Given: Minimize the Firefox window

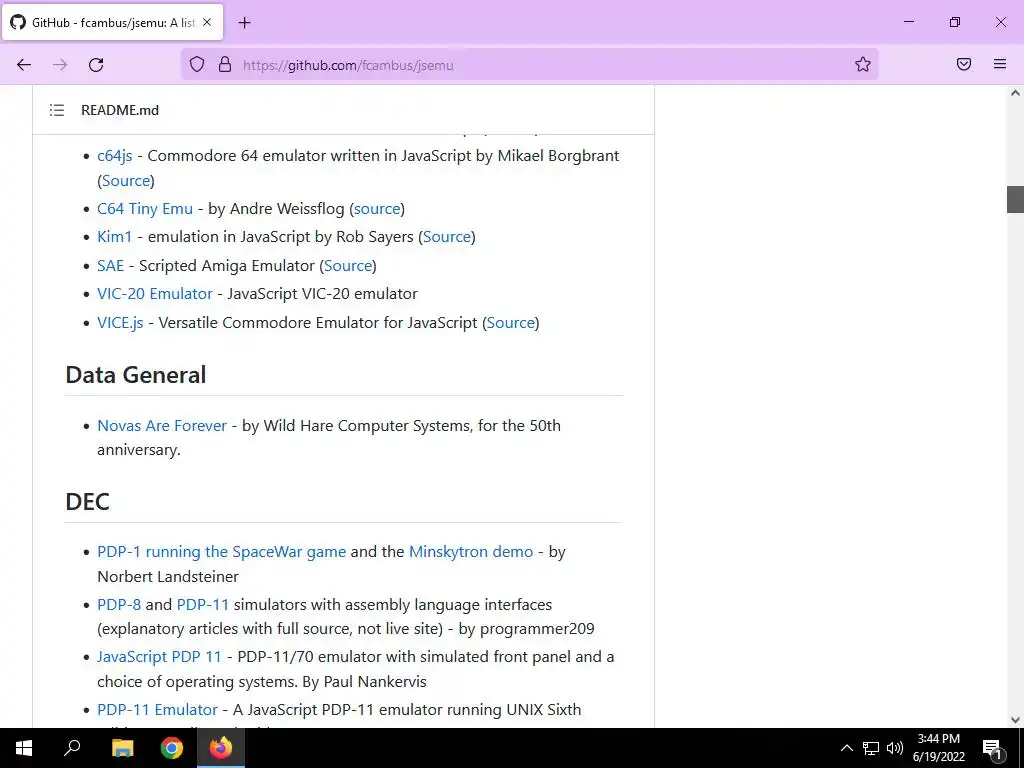Looking at the screenshot, I should [909, 22].
